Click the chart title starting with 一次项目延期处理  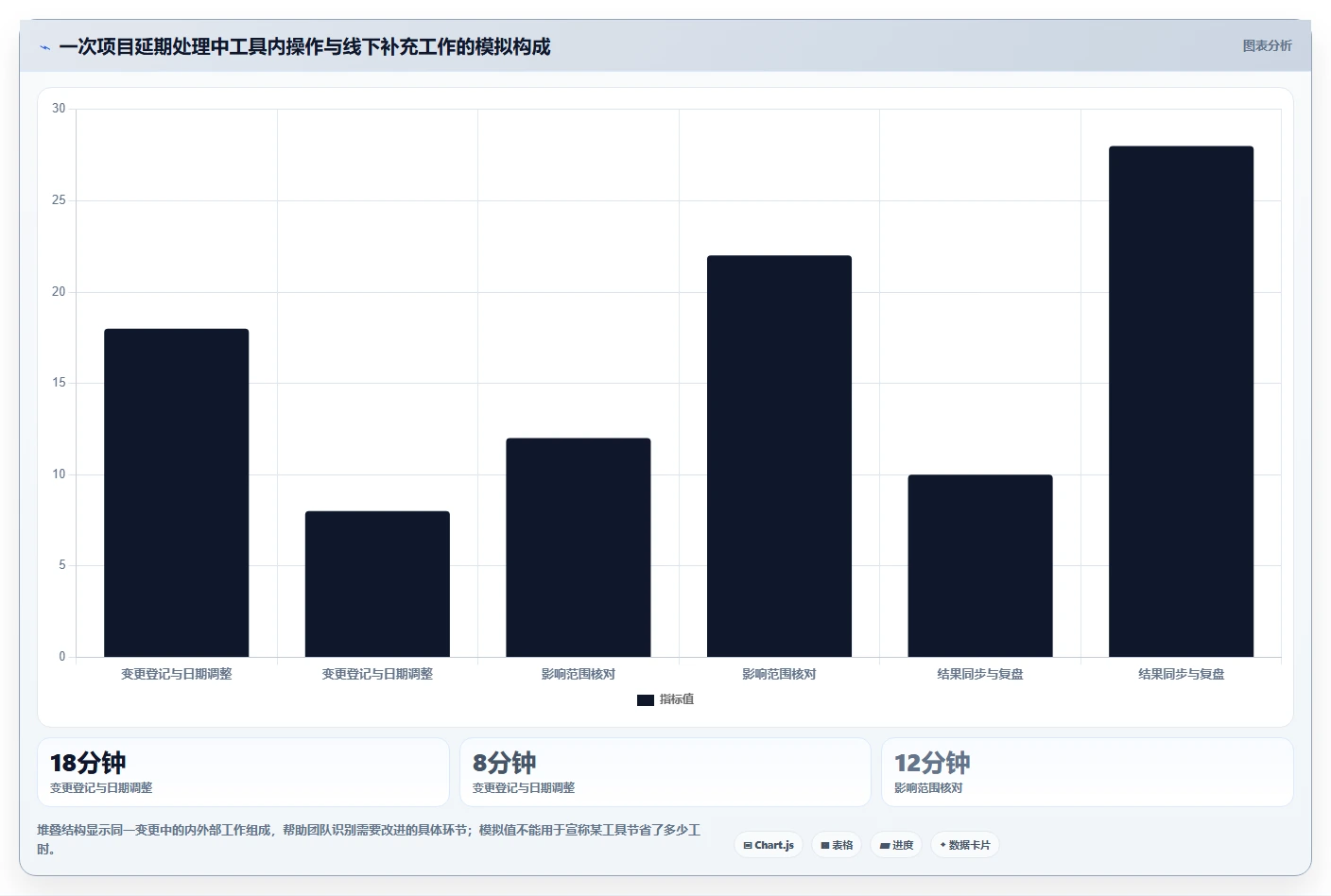[304, 46]
